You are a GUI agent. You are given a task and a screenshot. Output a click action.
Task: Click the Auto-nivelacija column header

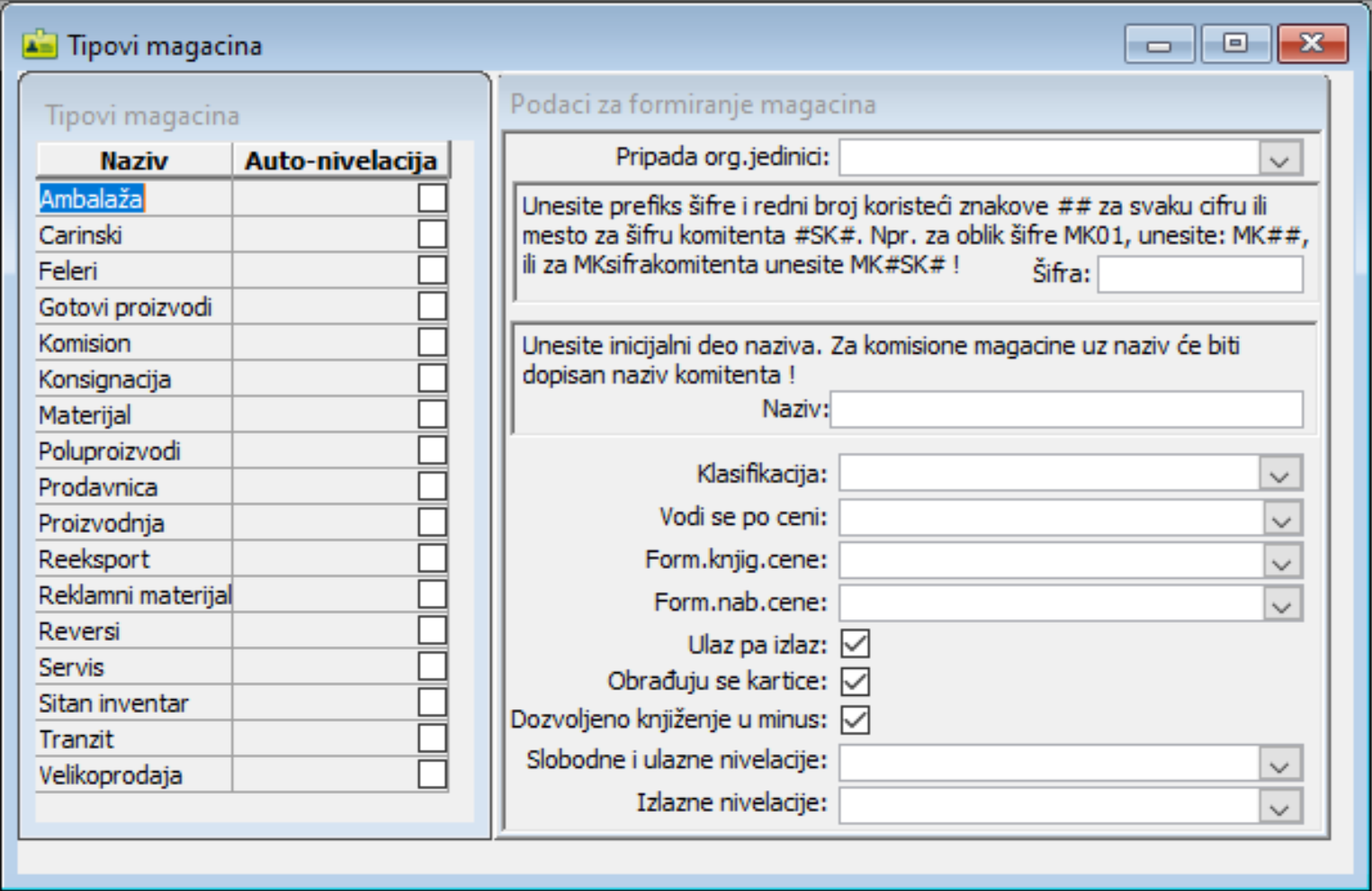tap(341, 160)
